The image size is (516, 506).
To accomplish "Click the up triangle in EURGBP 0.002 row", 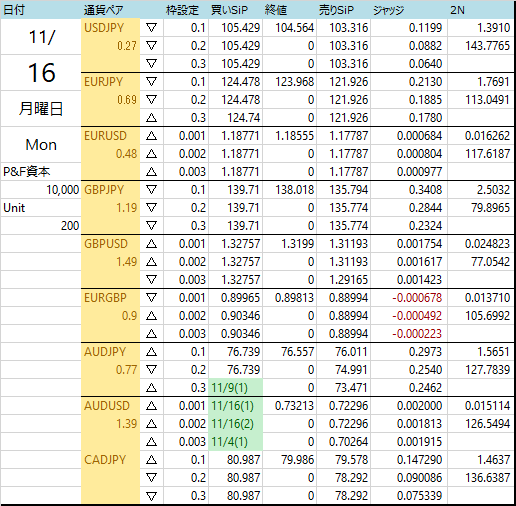I will 151,316.
